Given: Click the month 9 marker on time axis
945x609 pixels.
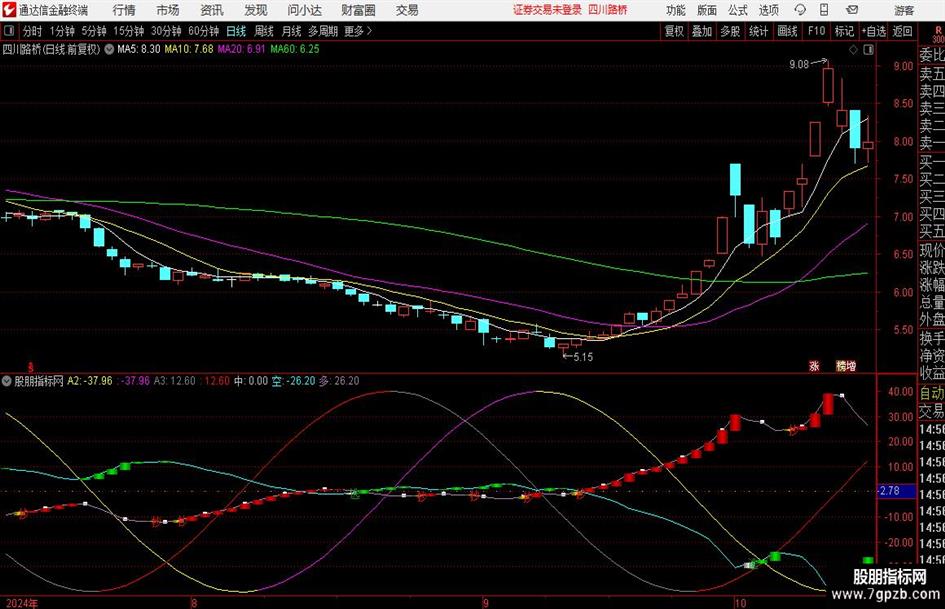Looking at the screenshot, I should click(486, 603).
